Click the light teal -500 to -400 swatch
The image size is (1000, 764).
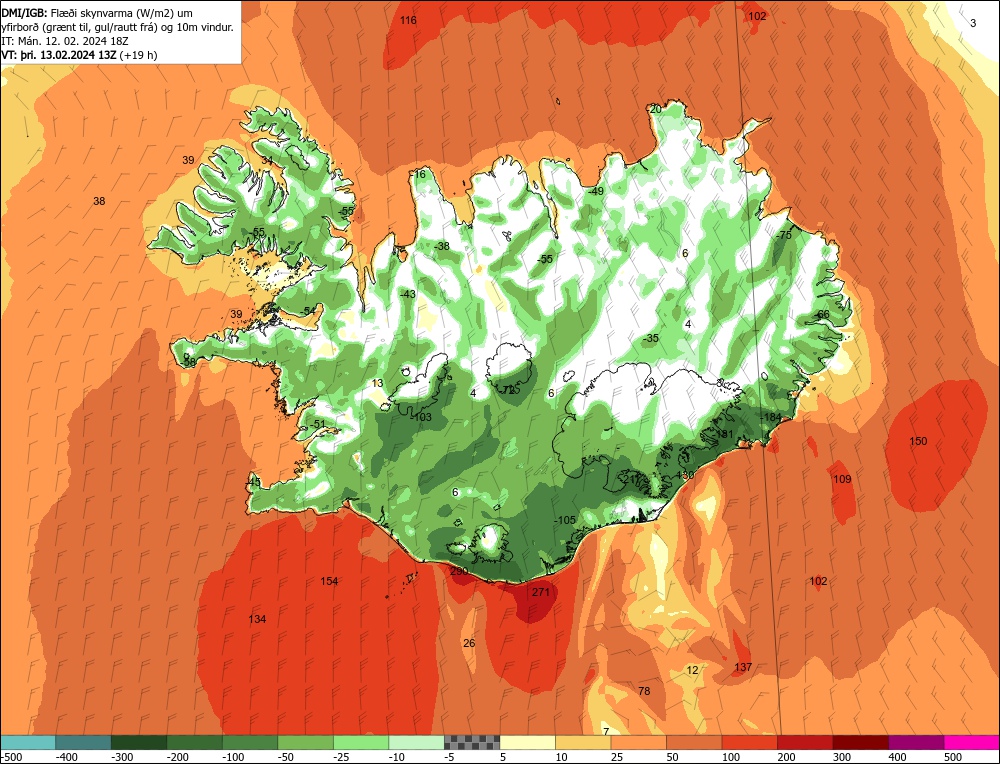coord(28,742)
